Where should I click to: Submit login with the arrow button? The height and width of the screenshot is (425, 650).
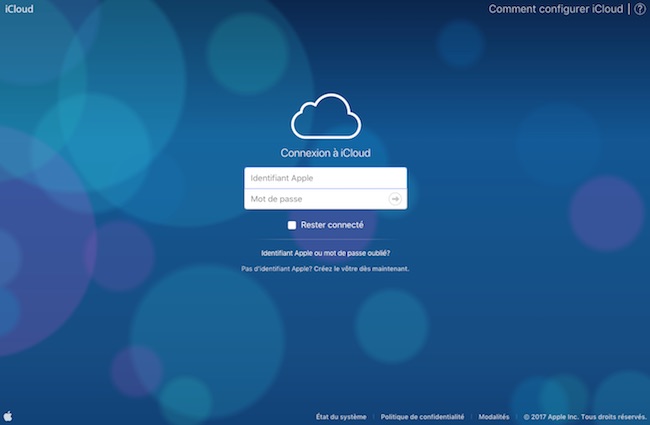coord(395,199)
